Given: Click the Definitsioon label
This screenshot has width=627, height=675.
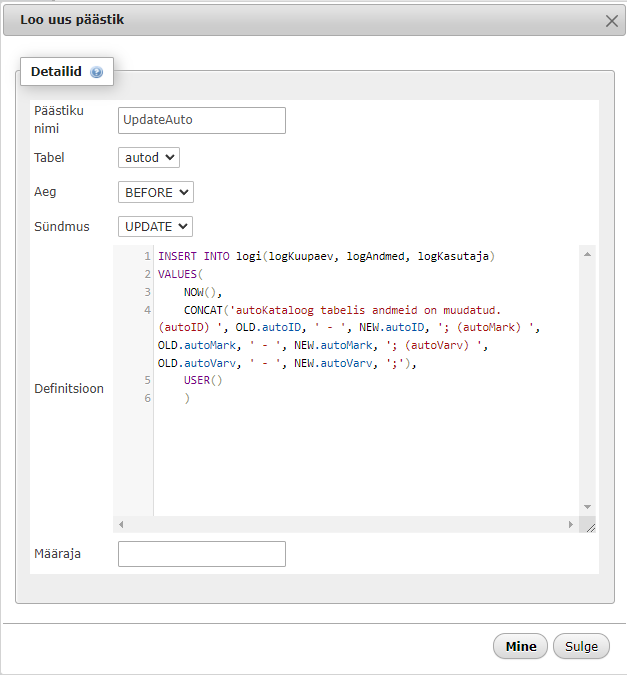Looking at the screenshot, I should (x=69, y=389).
